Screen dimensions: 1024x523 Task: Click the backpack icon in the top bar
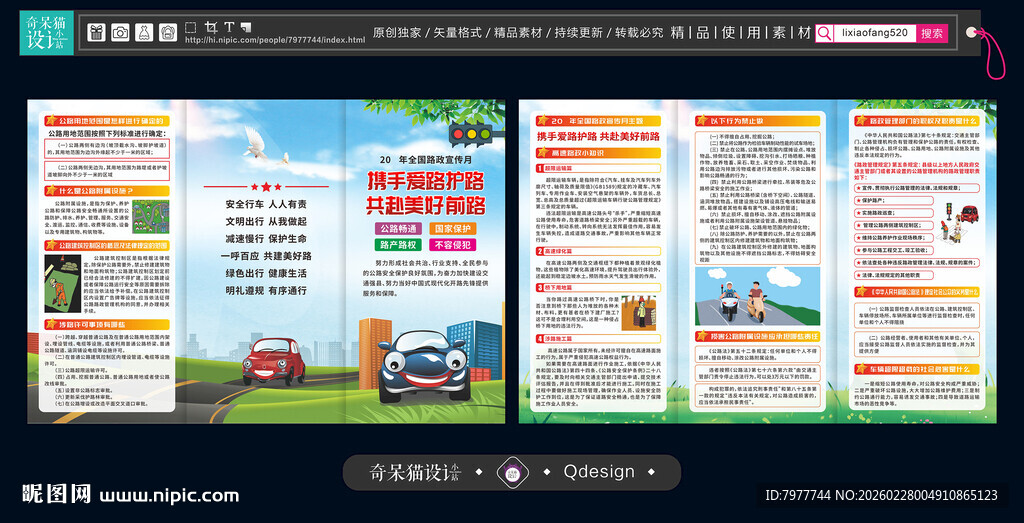168,32
